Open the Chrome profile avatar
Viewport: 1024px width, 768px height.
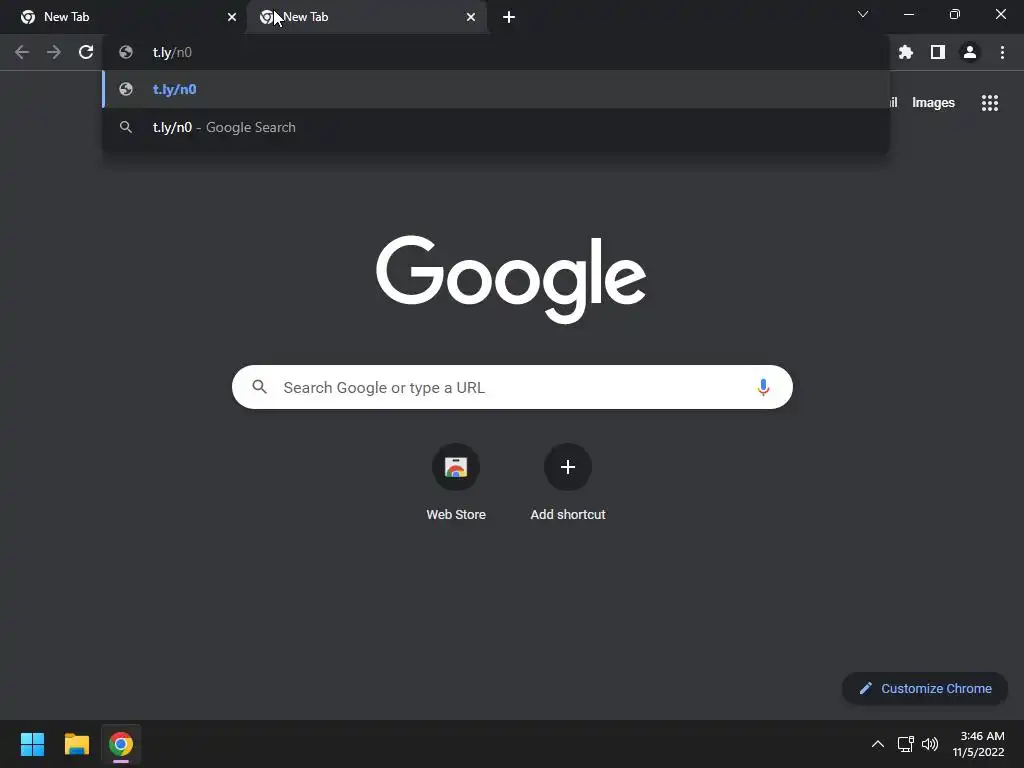pyautogui.click(x=970, y=52)
